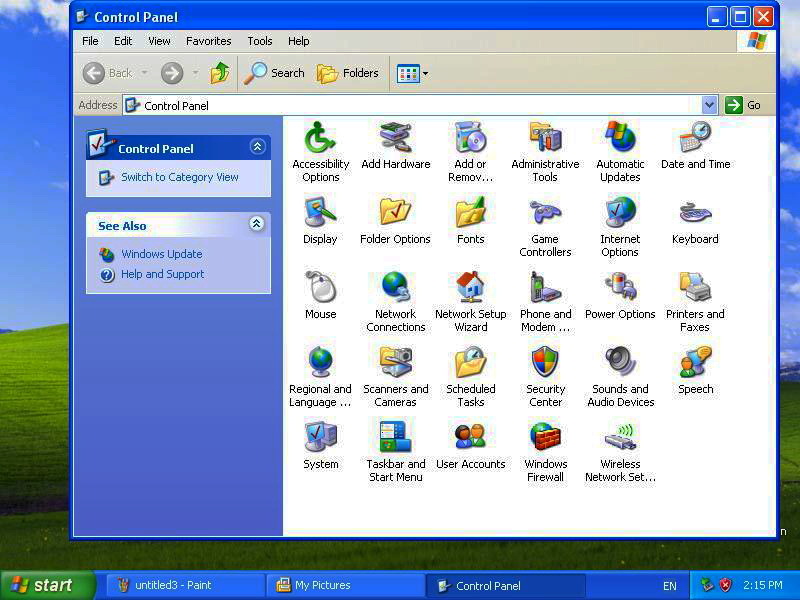Open the View menu
The width and height of the screenshot is (800, 600).
159,41
